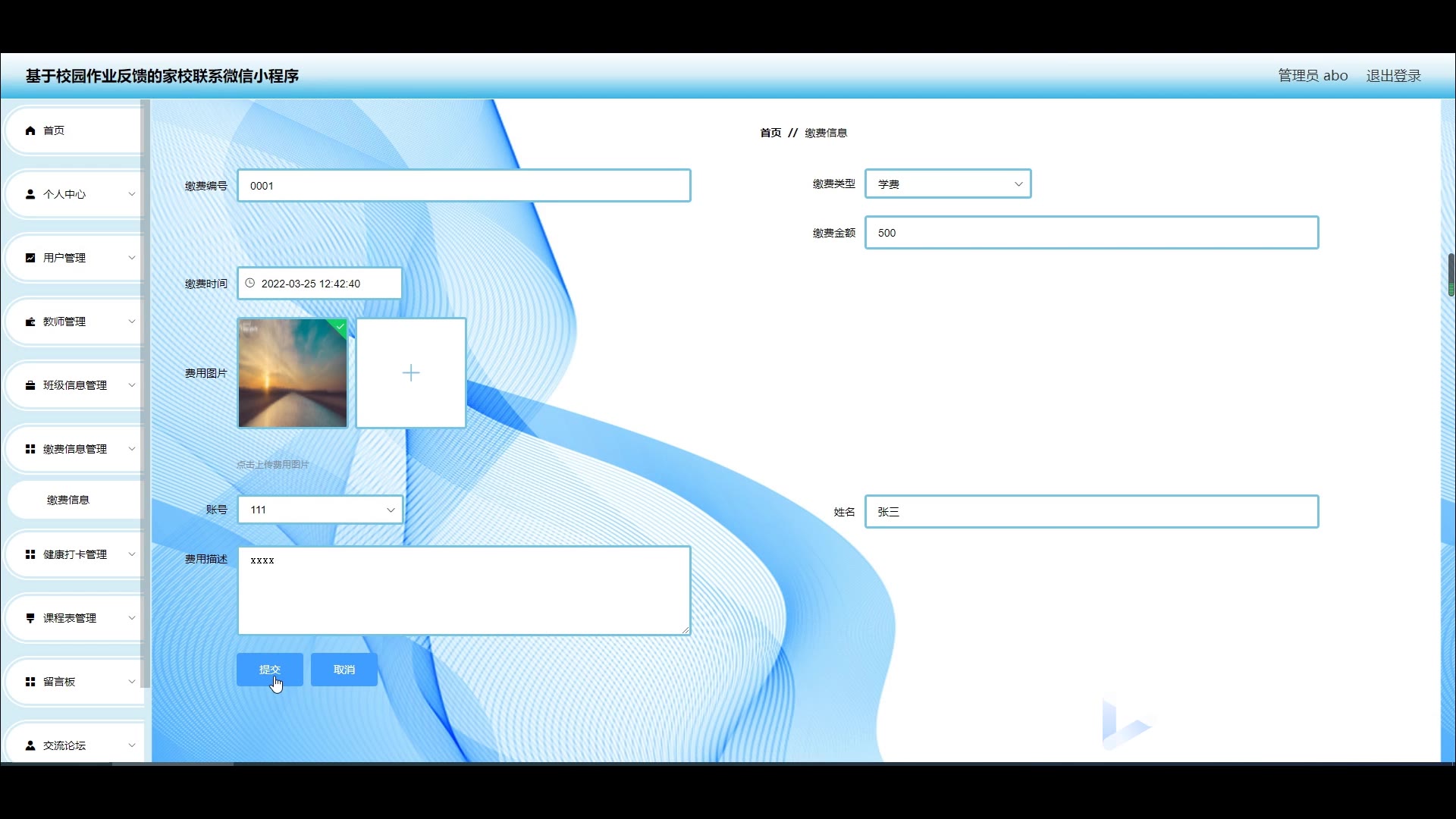1456x819 pixels.
Task: Click the 退出登录 logout link
Action: [x=1393, y=76]
